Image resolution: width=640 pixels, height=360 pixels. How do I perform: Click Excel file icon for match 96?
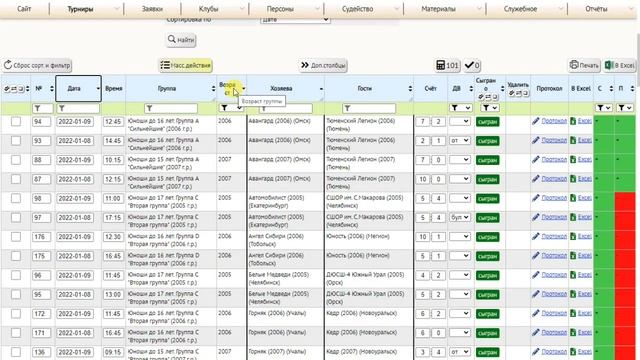coord(573,274)
